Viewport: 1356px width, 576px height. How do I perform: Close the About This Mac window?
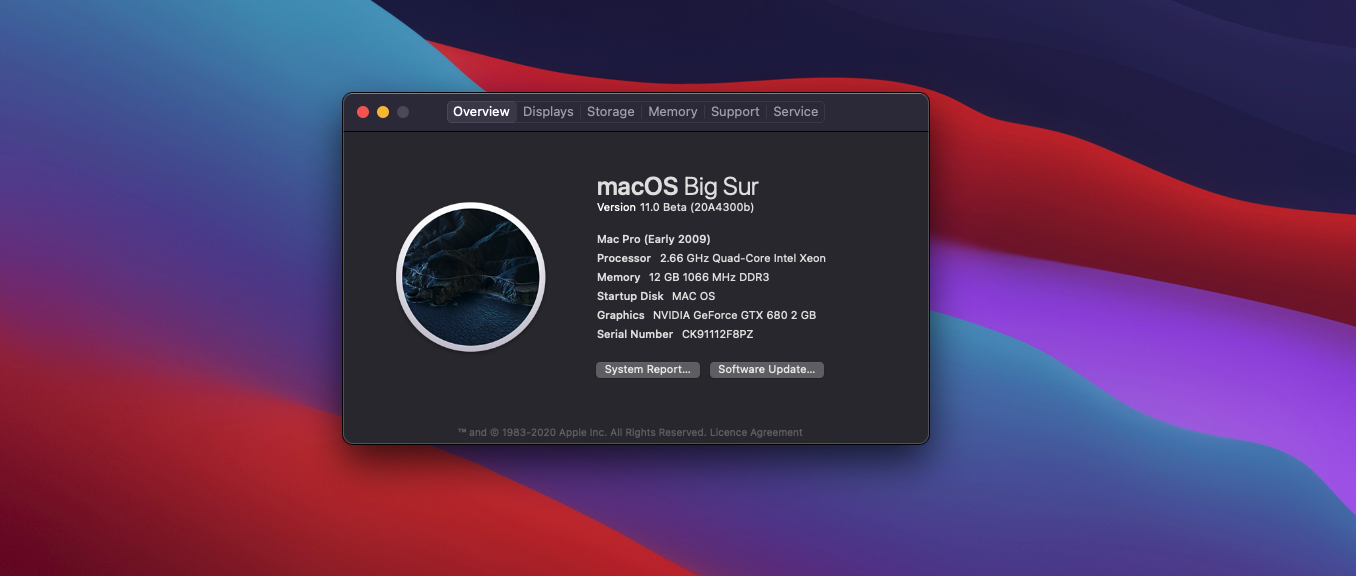[363, 112]
